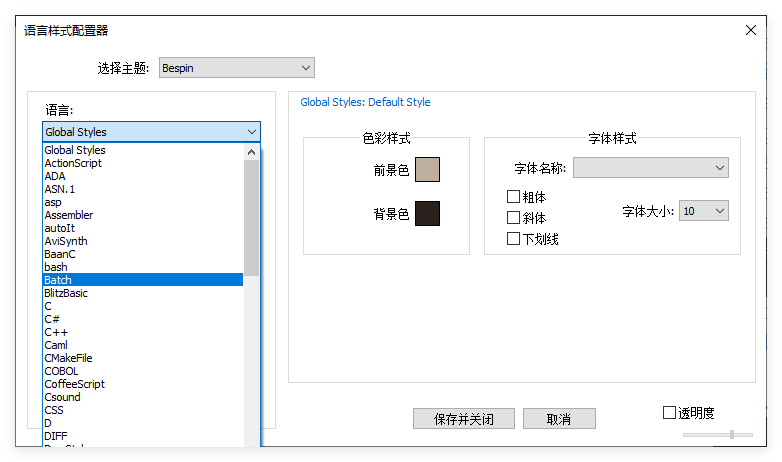Pick CSS in the language list
The image size is (782, 462).
[x=143, y=410]
